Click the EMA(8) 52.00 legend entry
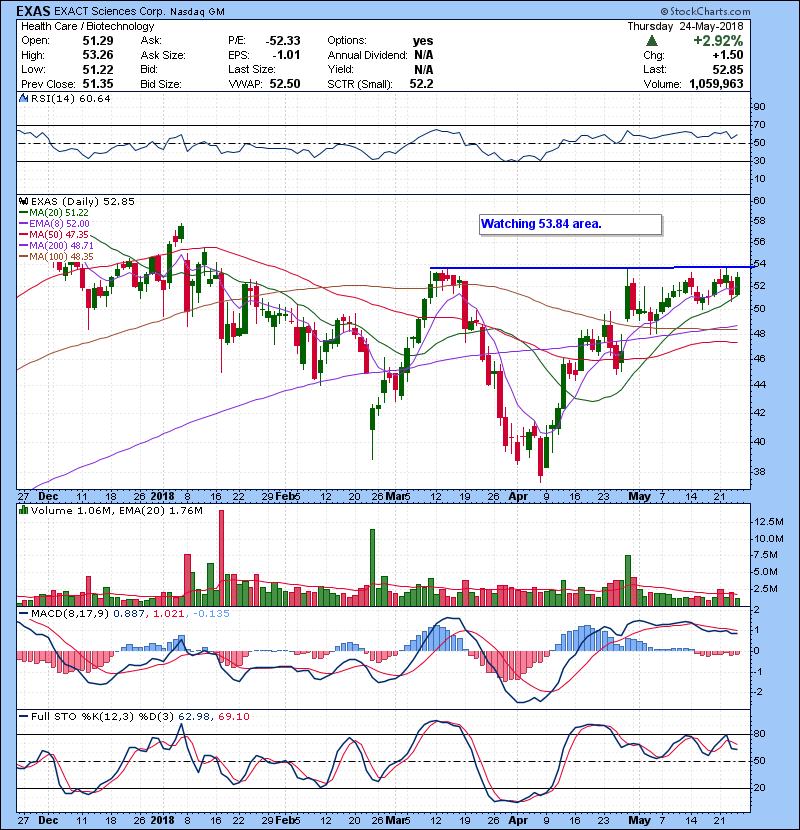Screen dimensions: 800x830 (x=55, y=223)
